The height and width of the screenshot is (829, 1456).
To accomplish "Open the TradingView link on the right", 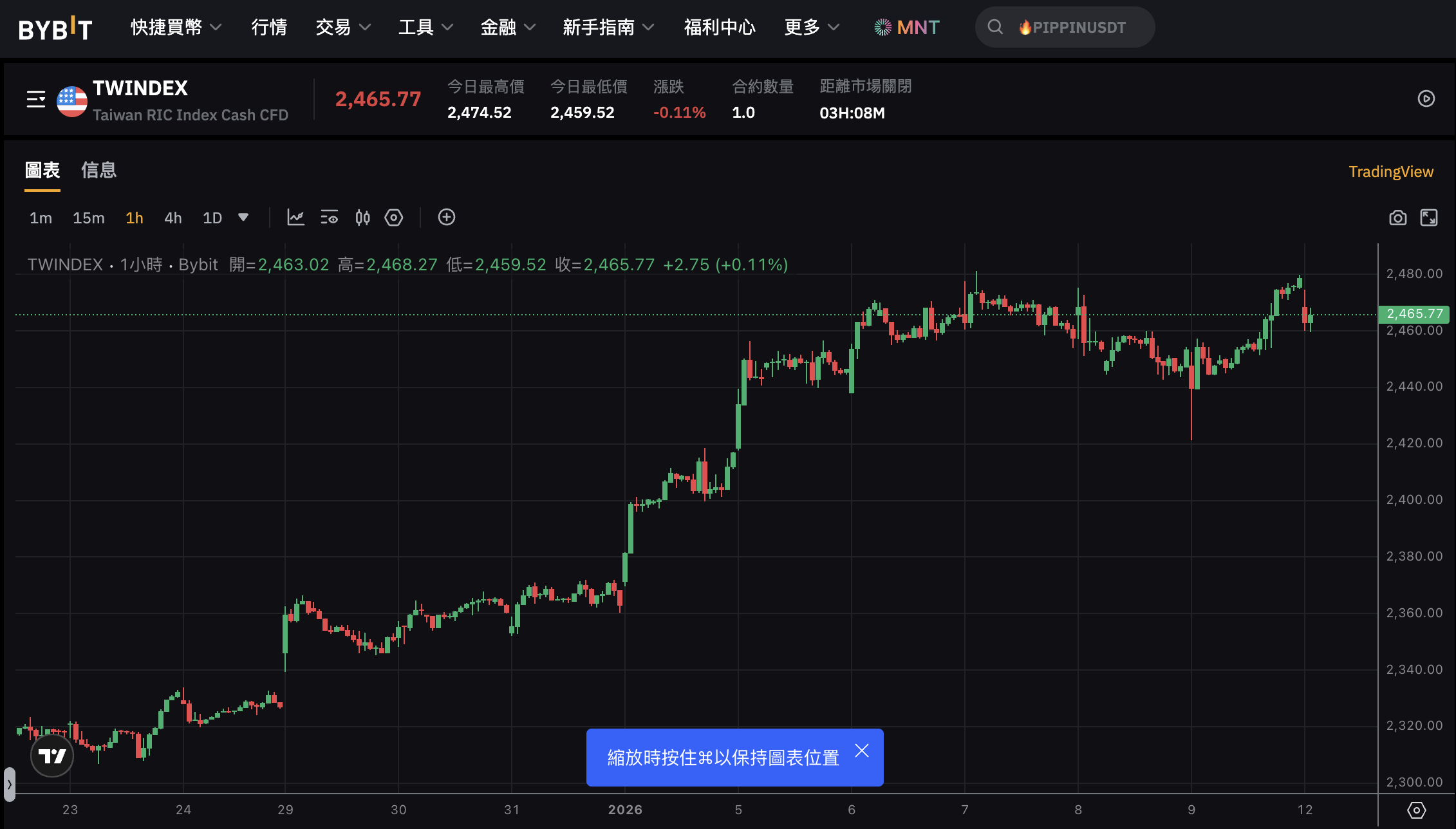I will [1391, 171].
